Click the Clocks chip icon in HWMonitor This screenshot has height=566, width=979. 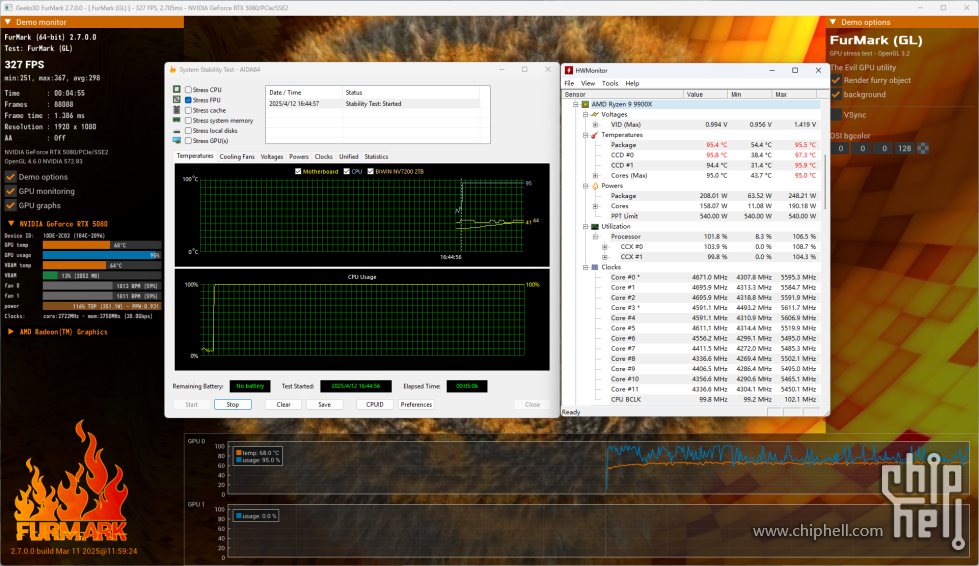pyautogui.click(x=595, y=267)
